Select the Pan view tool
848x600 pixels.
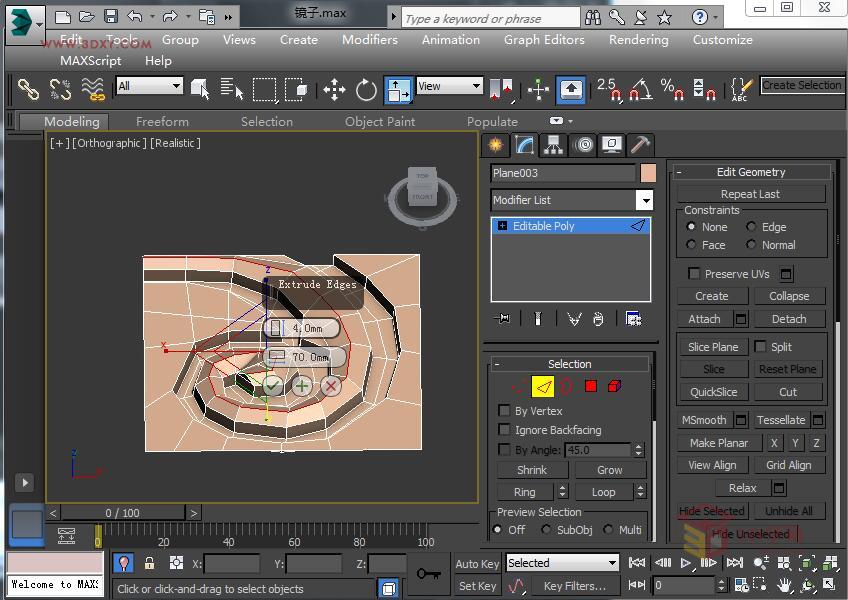tap(785, 585)
